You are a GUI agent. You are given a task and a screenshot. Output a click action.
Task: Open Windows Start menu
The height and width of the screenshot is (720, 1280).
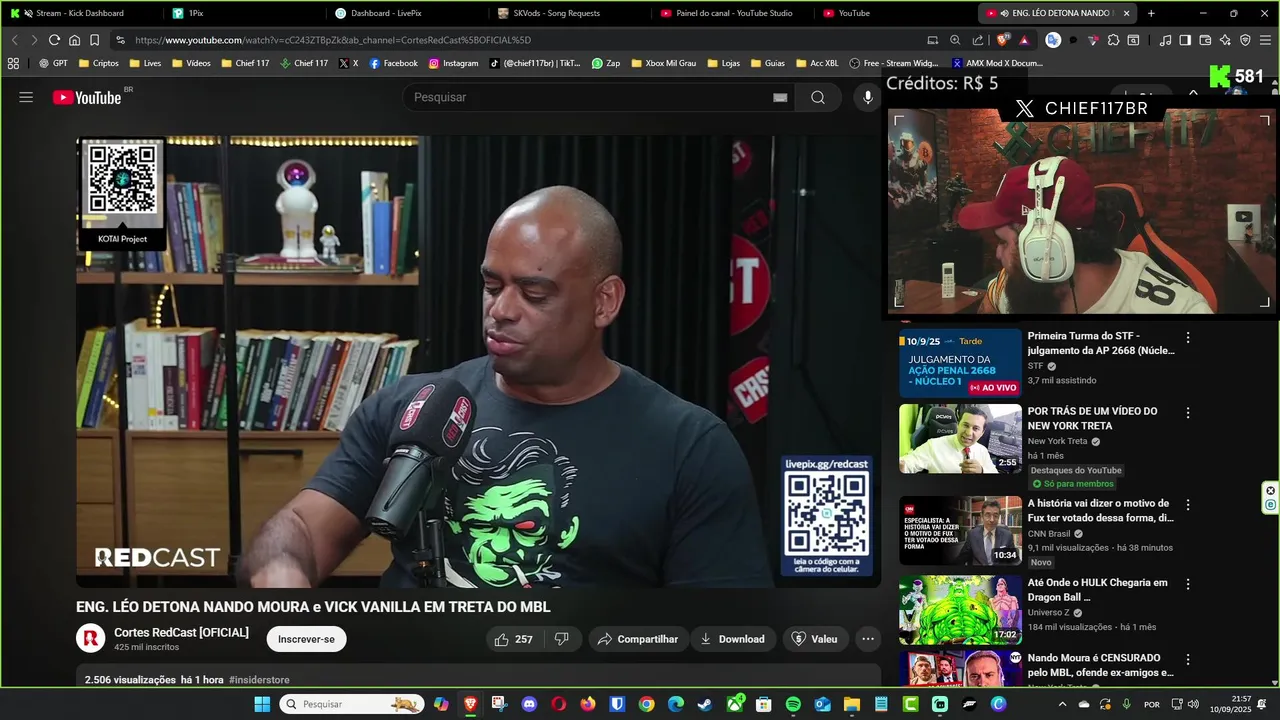pos(262,704)
